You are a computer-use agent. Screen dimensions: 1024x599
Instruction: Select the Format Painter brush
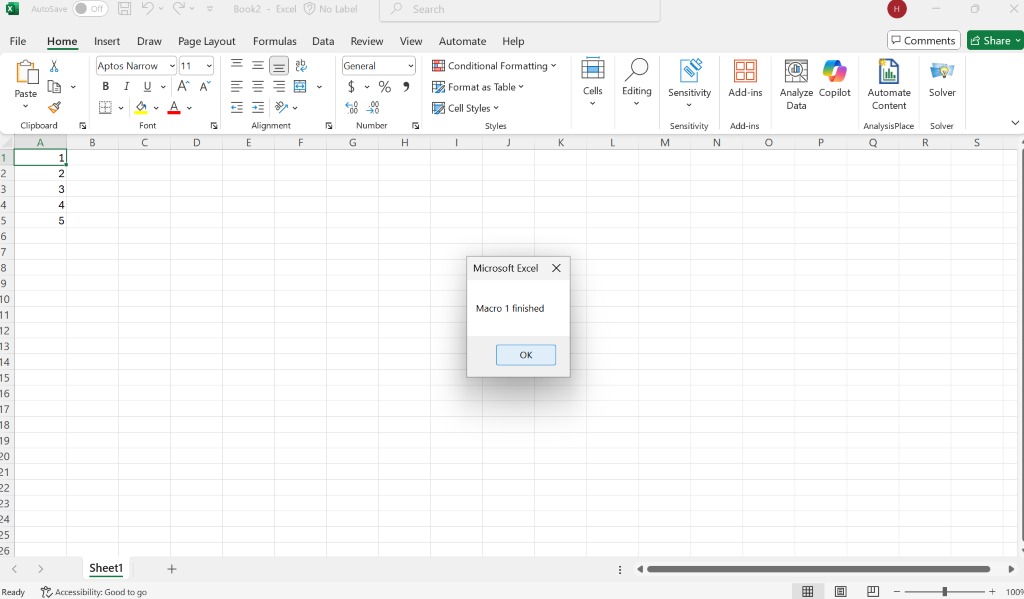point(54,107)
